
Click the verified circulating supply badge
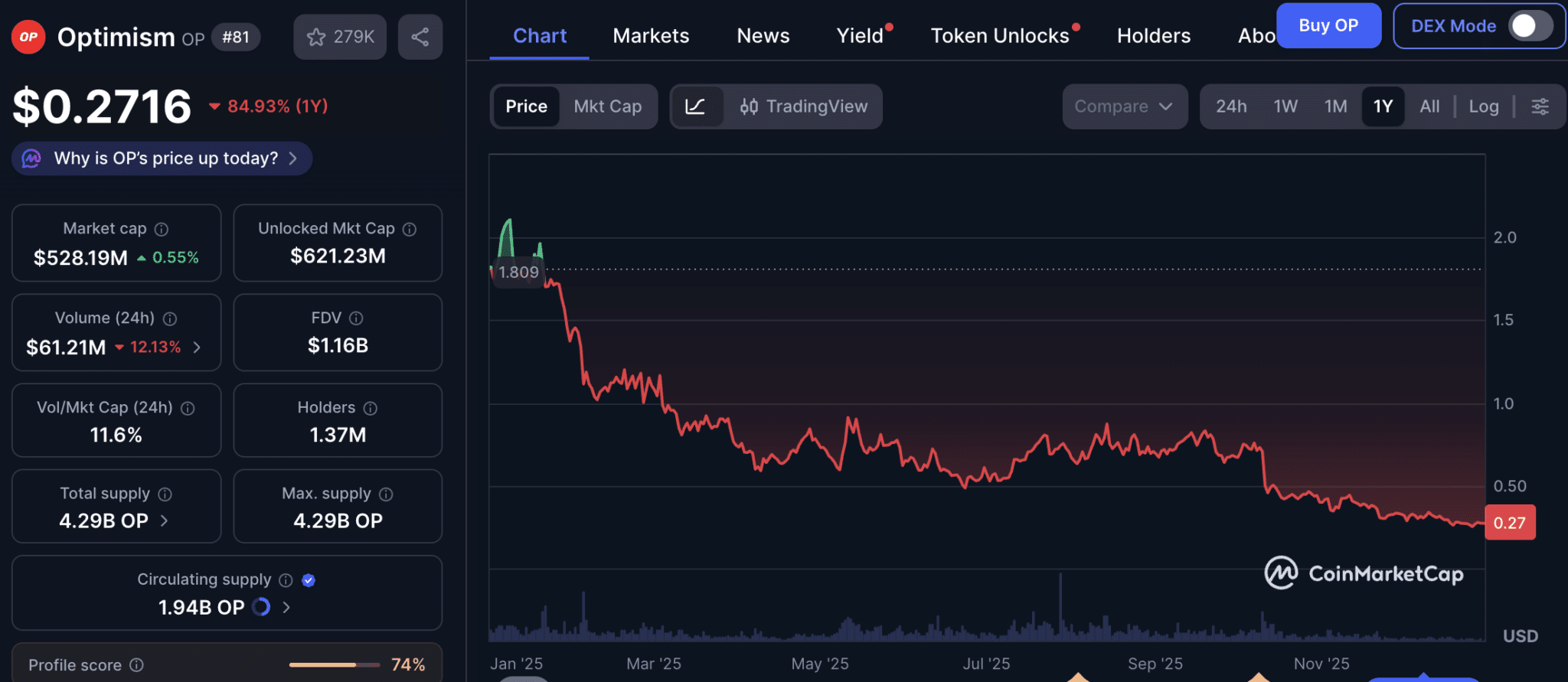309,580
